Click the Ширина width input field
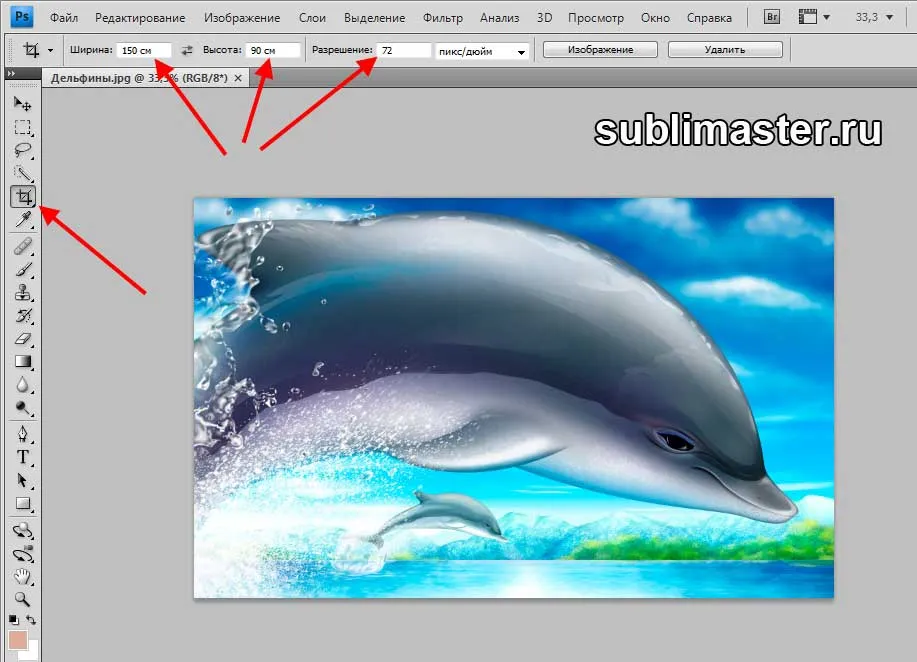The width and height of the screenshot is (917, 662). pyautogui.click(x=144, y=50)
